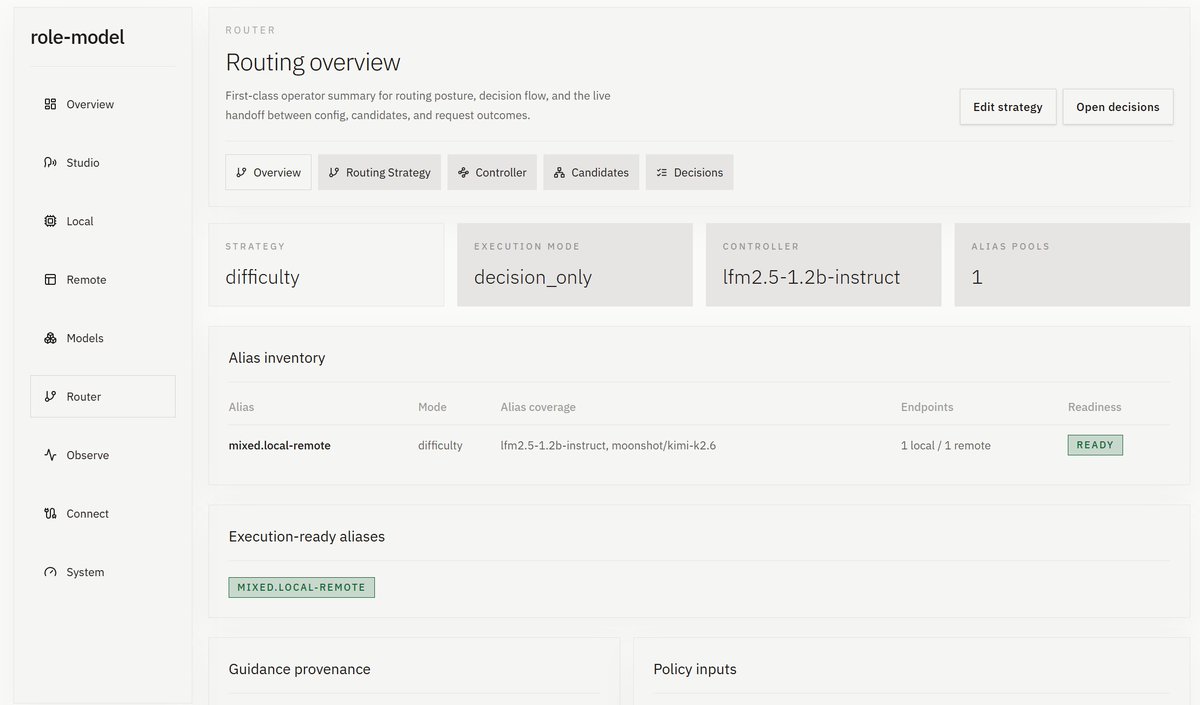Click the Candidates tab hierarchy icon
Image resolution: width=1200 pixels, height=705 pixels.
pos(559,172)
